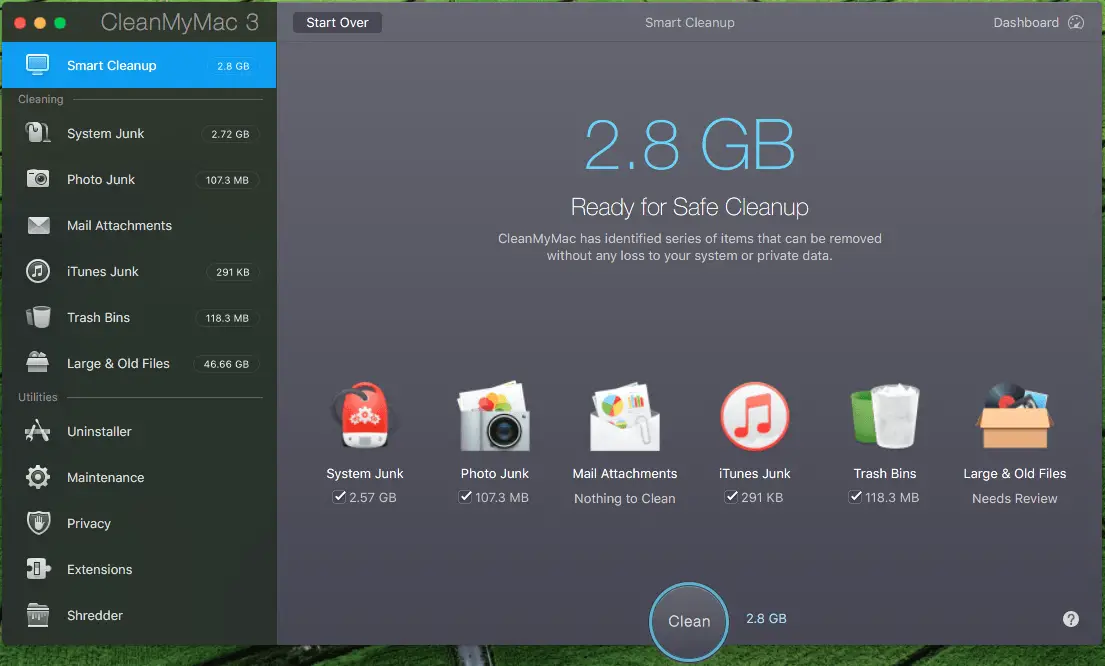Click the Start Over button
1105x666 pixels.
coord(337,23)
